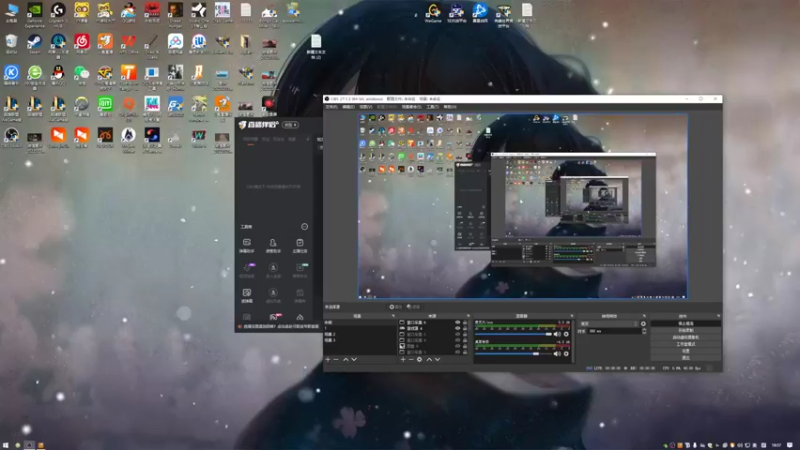Adjust second mixer channel volume slider

[x=513, y=354]
